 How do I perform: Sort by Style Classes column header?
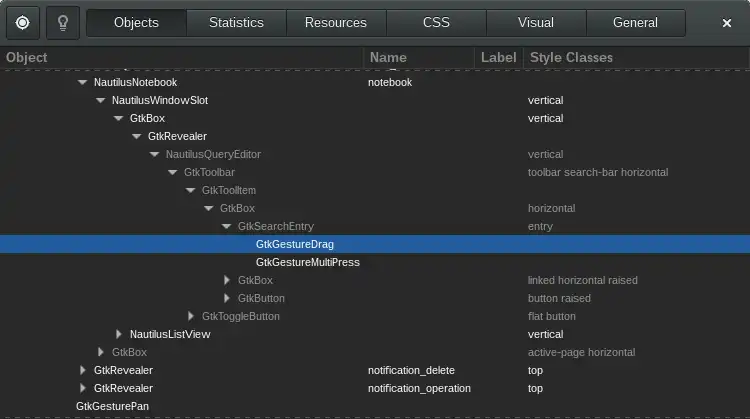(x=636, y=57)
